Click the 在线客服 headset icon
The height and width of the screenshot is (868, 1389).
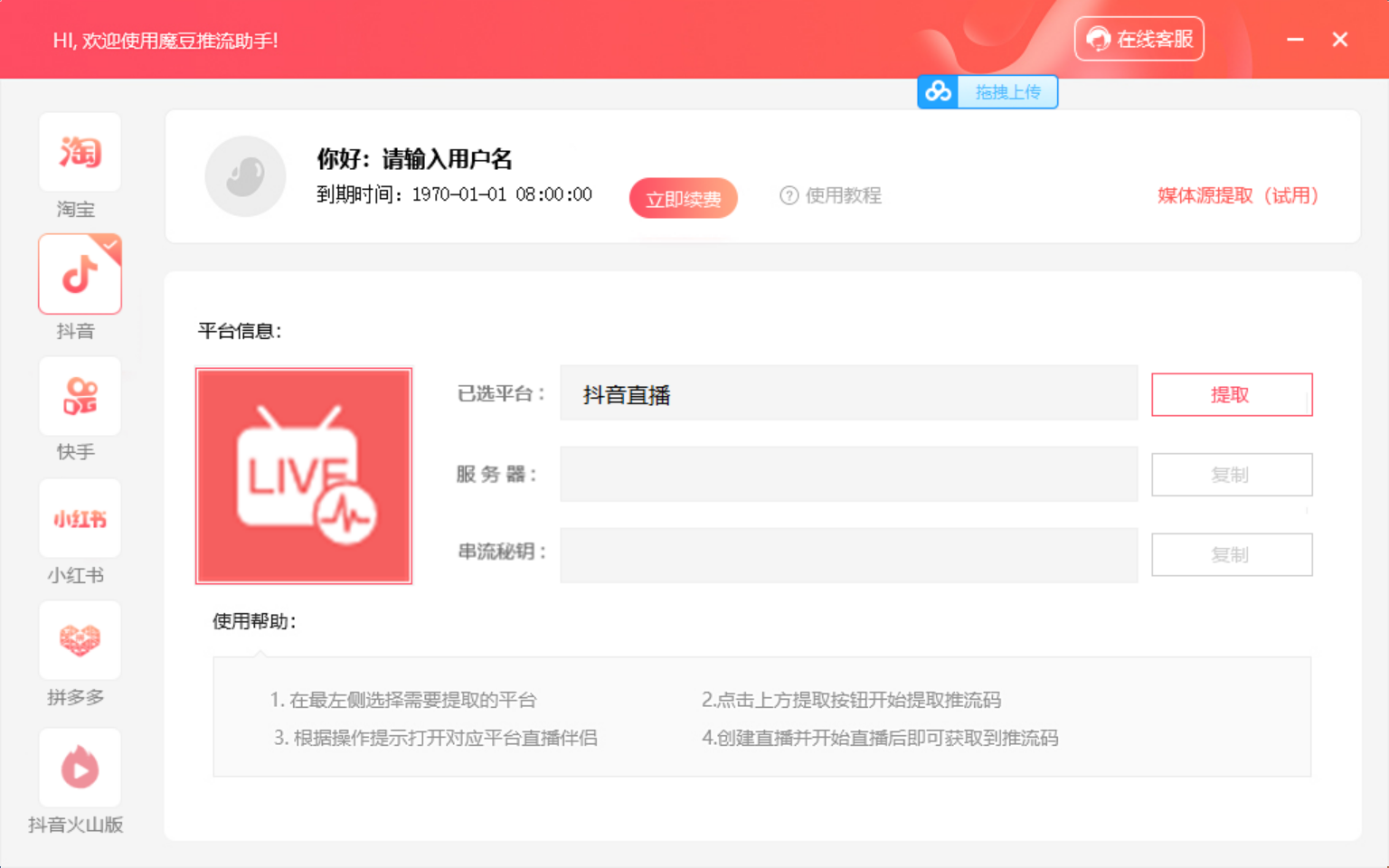(1099, 39)
